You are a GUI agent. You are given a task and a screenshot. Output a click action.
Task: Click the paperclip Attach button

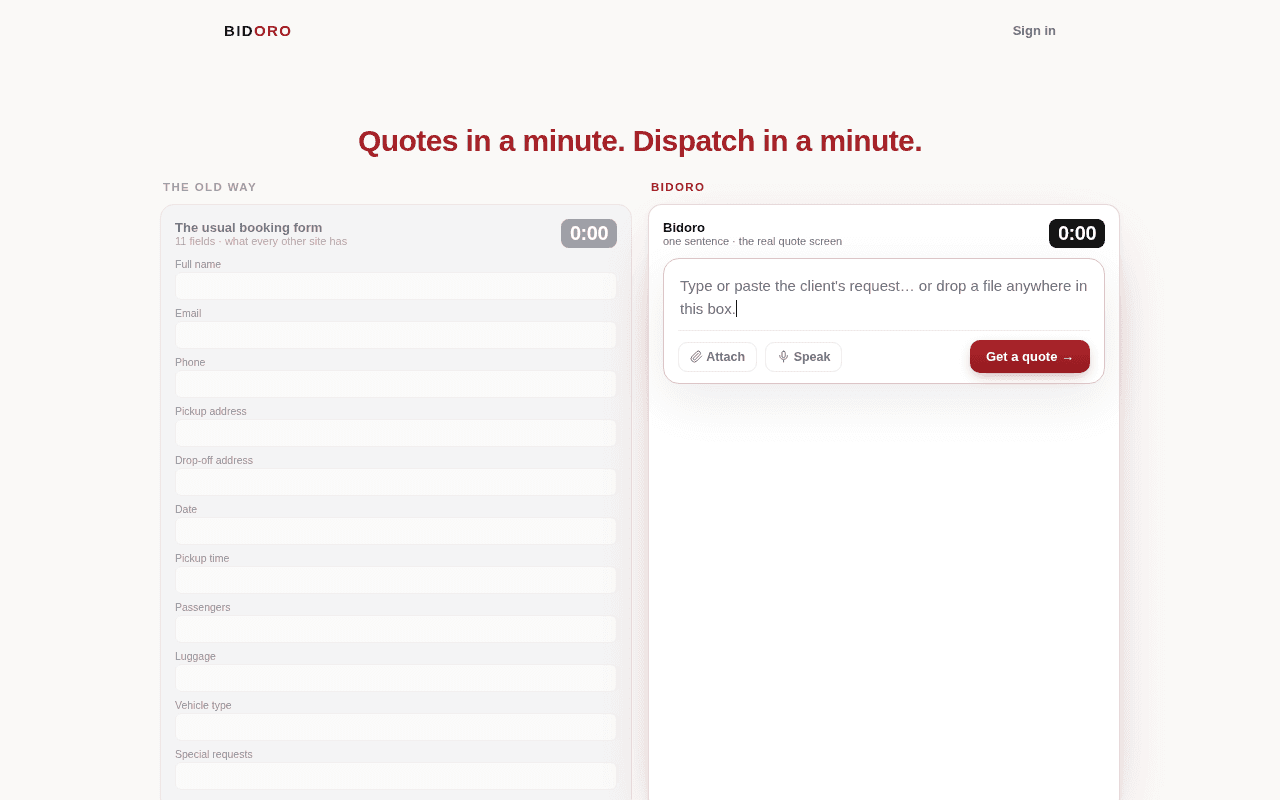point(717,357)
